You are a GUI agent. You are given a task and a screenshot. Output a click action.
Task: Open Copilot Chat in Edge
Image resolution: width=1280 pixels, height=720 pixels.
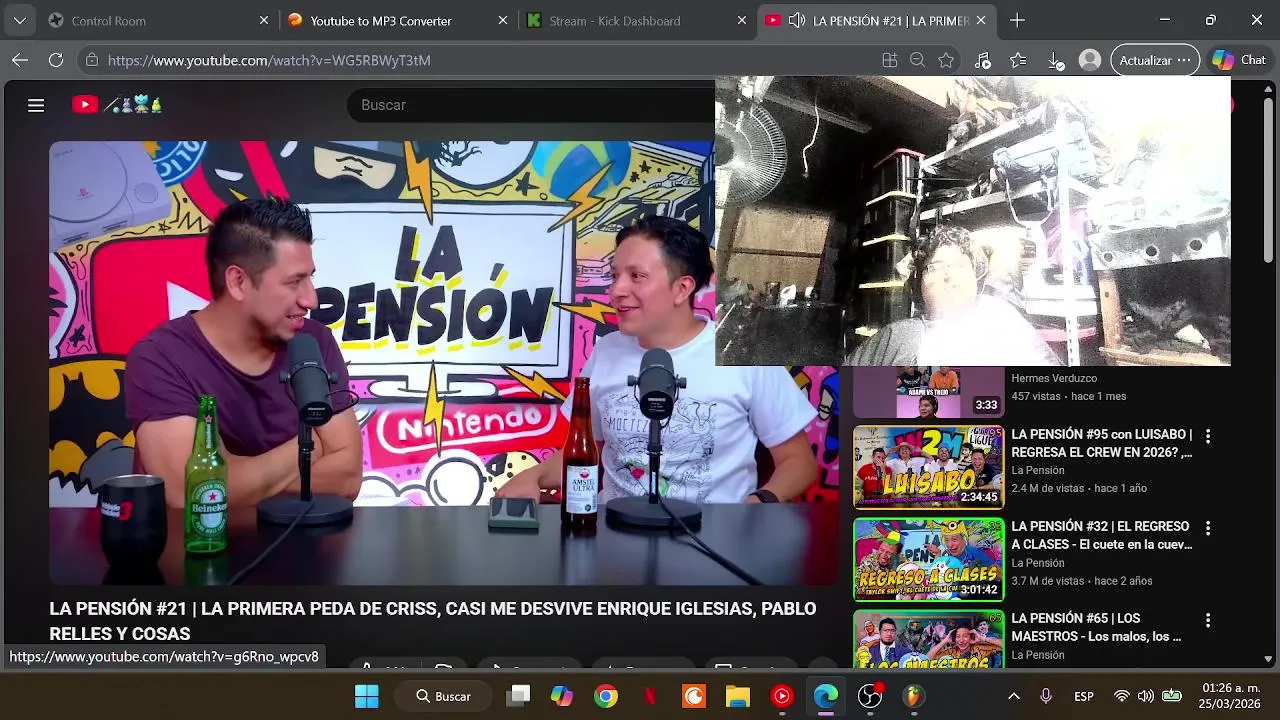pos(1239,60)
